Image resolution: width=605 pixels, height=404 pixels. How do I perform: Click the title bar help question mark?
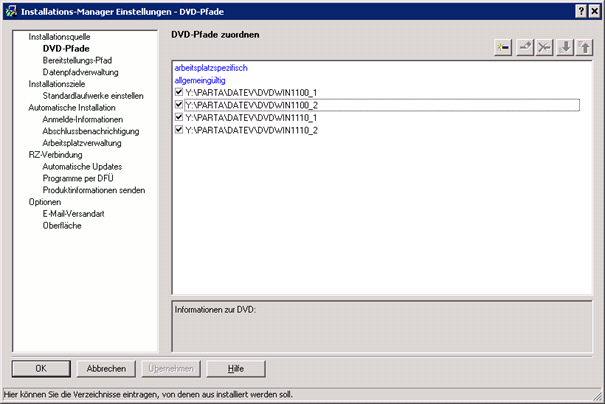(x=579, y=9)
